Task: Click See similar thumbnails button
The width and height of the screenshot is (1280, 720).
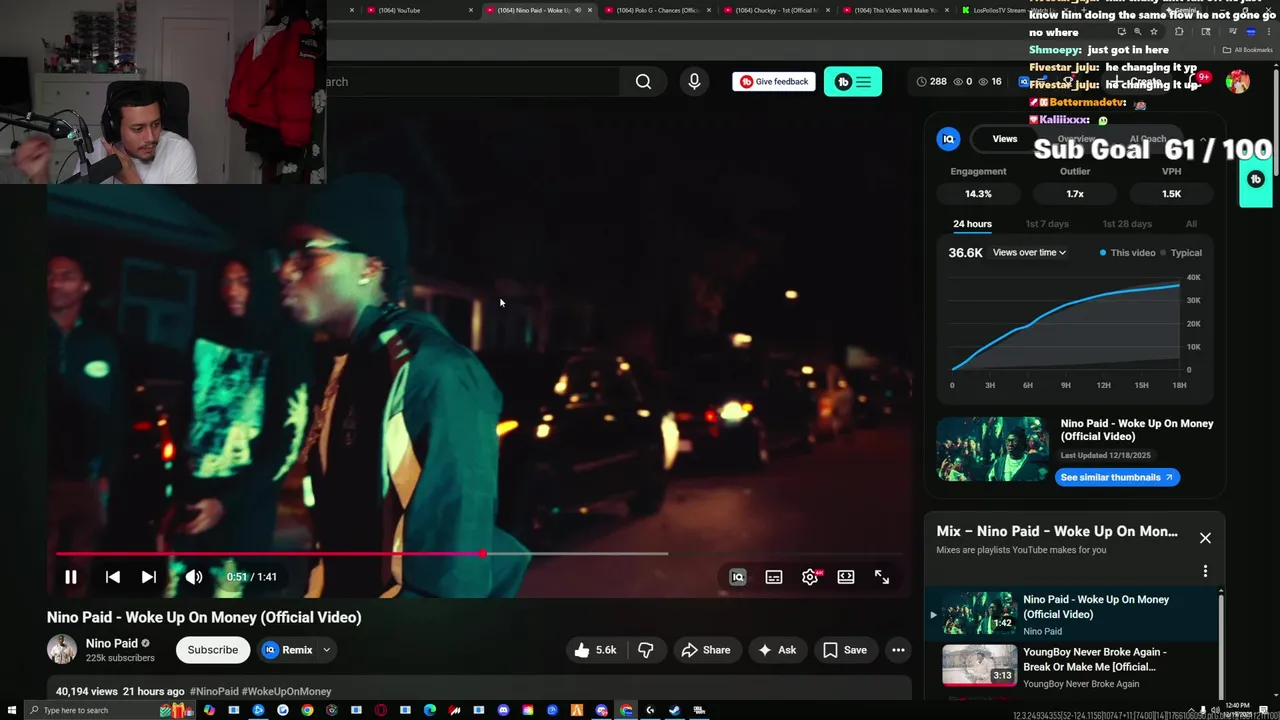Action: [x=1117, y=478]
